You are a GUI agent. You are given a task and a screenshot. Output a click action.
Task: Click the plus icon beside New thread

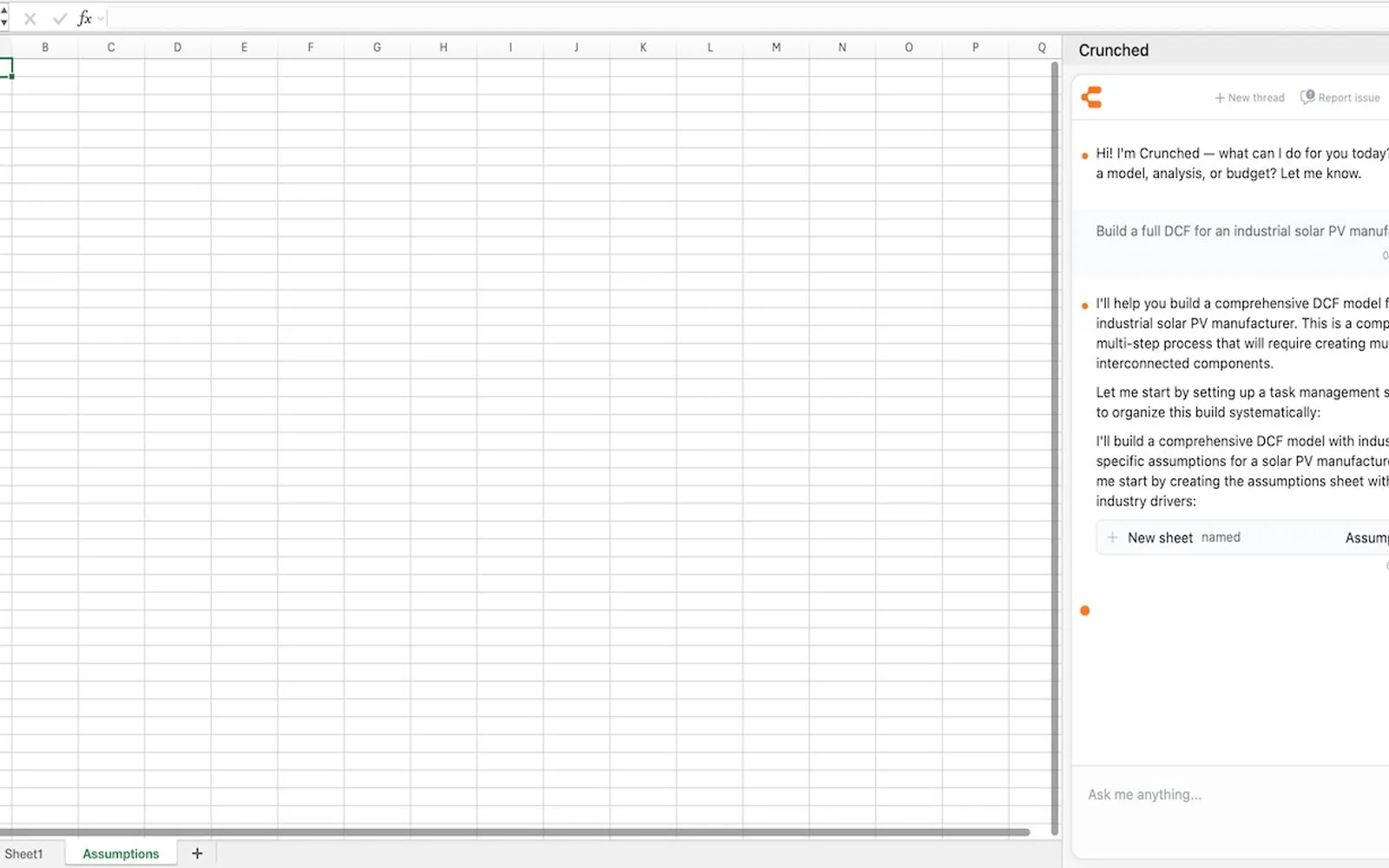click(1220, 98)
